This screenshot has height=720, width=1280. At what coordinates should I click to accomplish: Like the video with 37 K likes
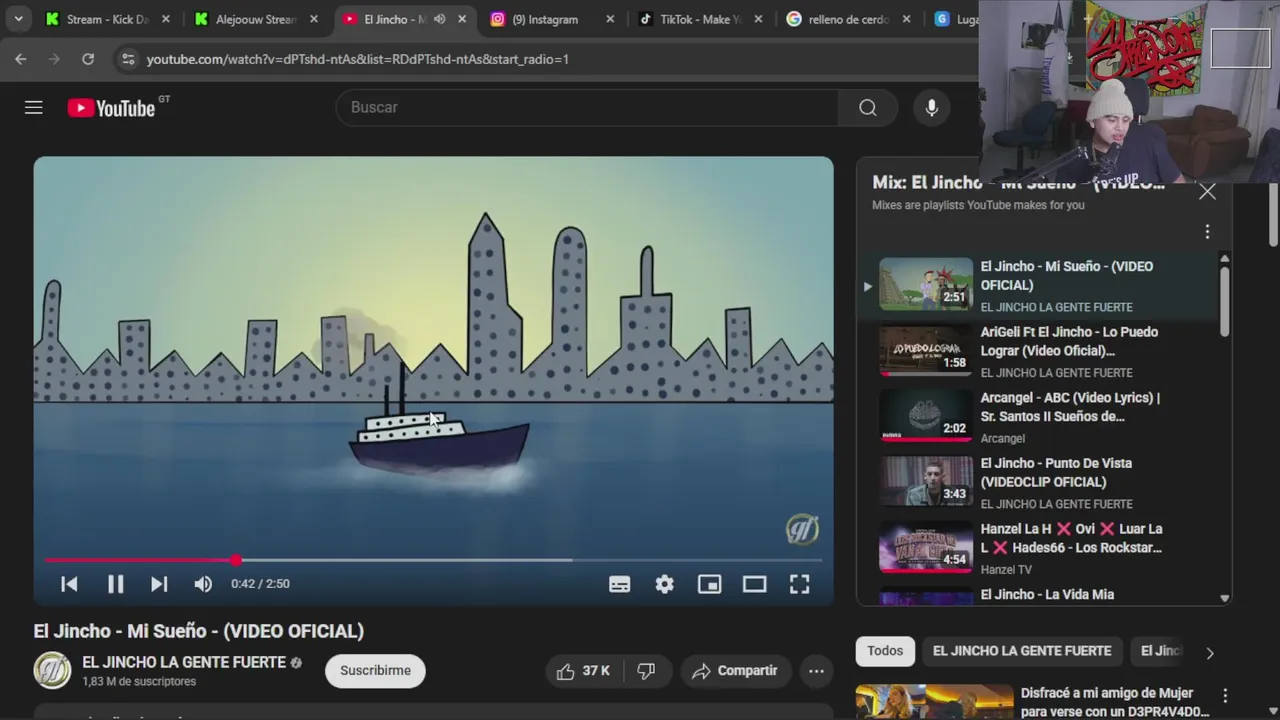(583, 671)
